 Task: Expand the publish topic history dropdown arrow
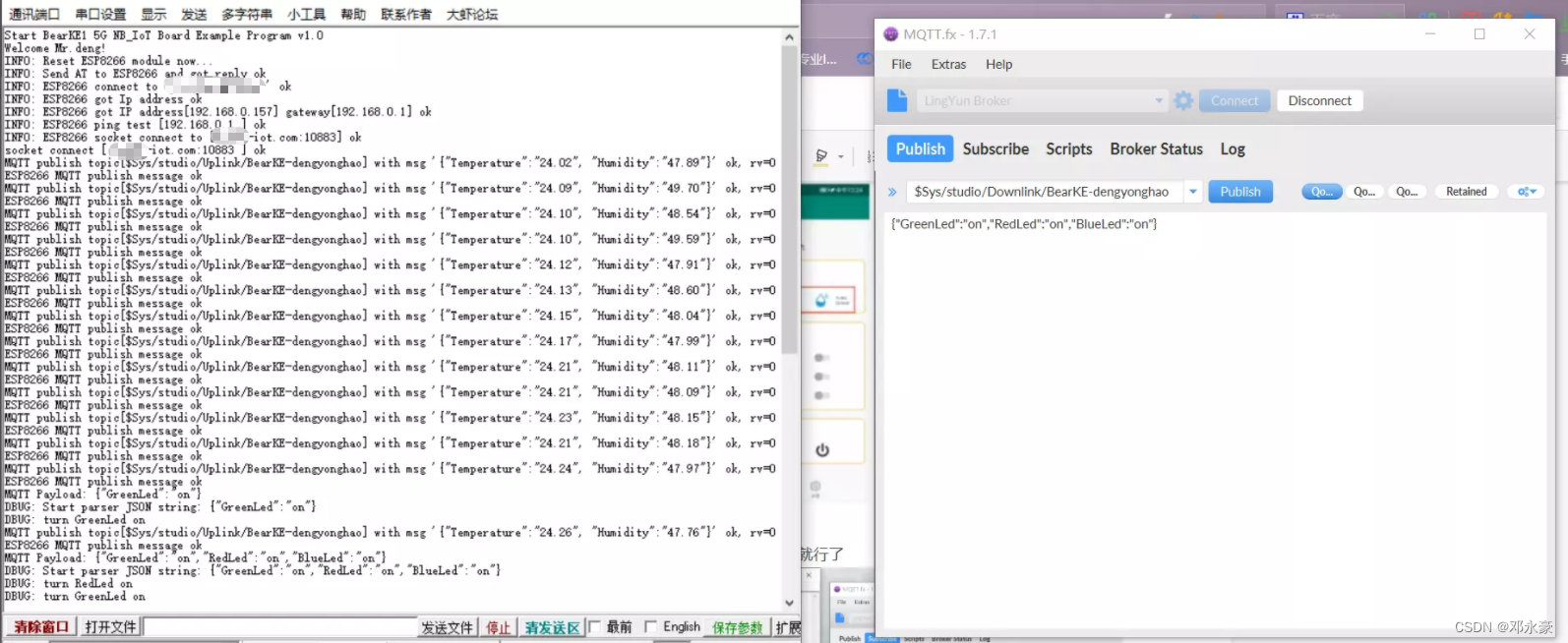point(1192,192)
